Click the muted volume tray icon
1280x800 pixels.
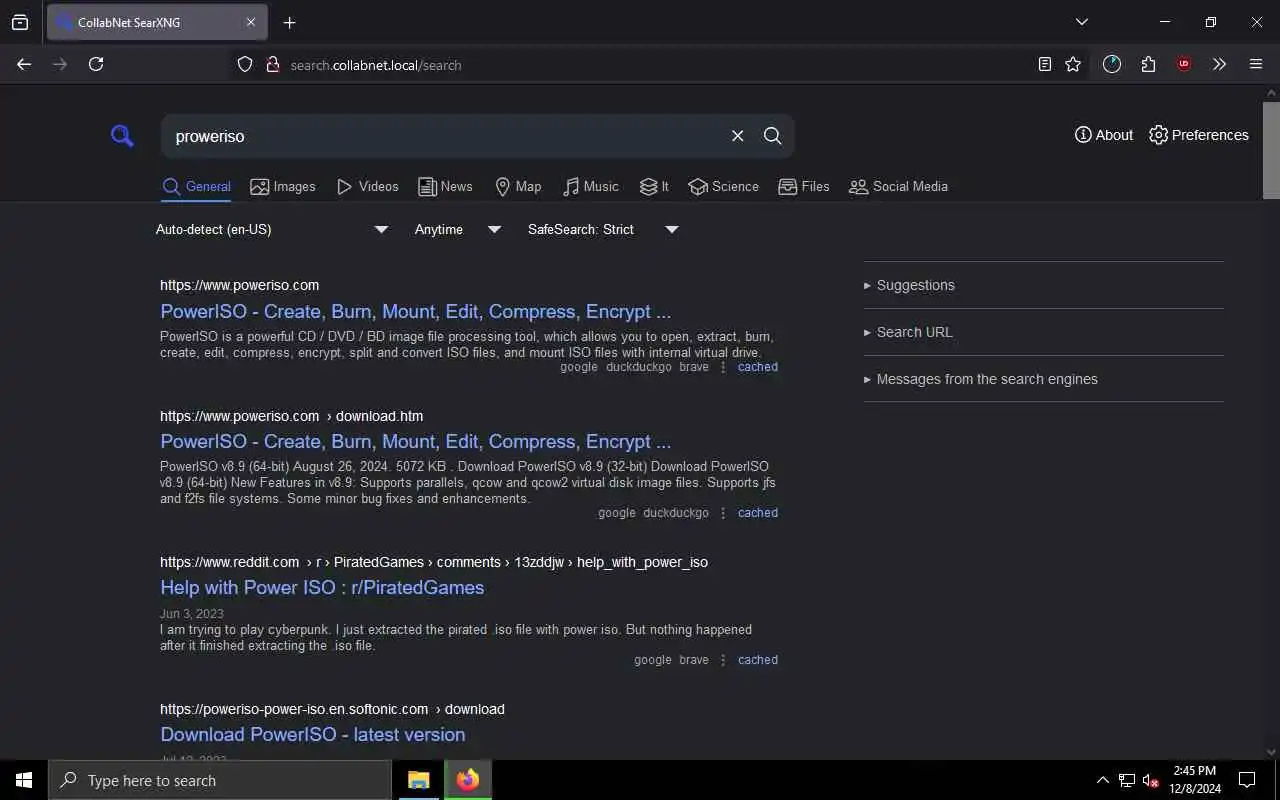[1150, 780]
